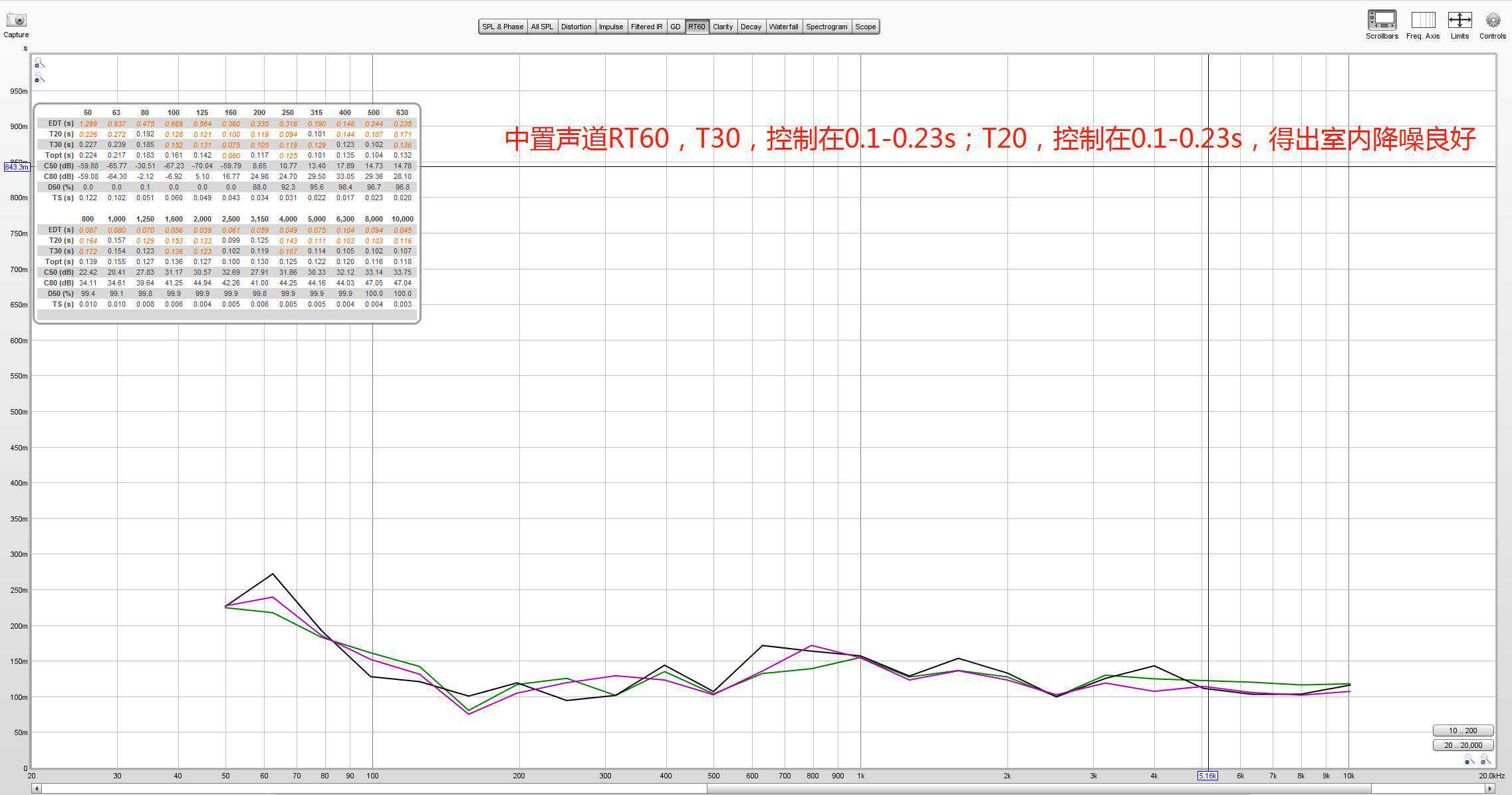The image size is (1512, 795).
Task: Toggle the Scrollbars display icon
Action: (1382, 20)
